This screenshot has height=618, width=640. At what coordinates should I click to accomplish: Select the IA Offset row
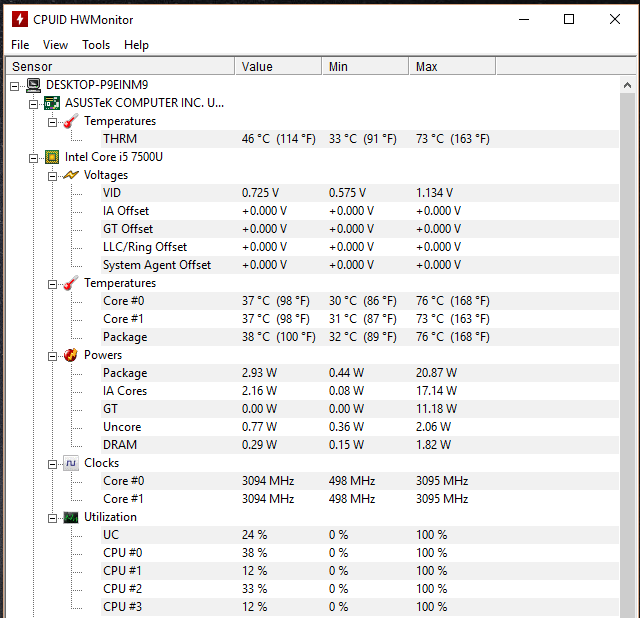pyautogui.click(x=360, y=211)
